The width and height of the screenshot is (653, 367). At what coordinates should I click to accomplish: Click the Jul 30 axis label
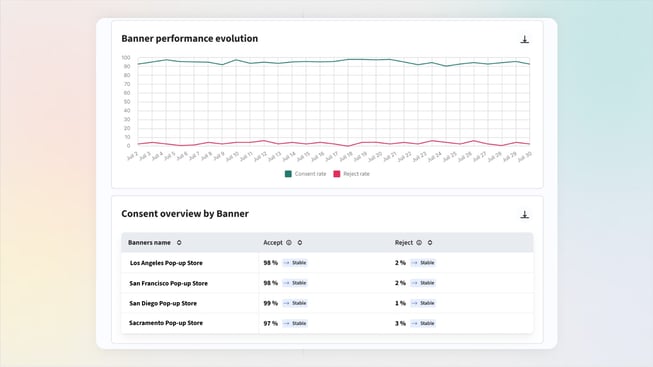point(524,157)
